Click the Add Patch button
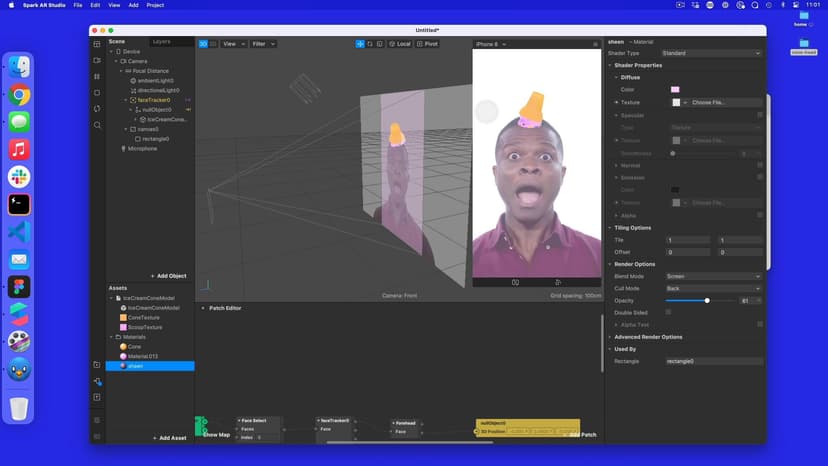Screen dimensions: 828x466 point(580,435)
